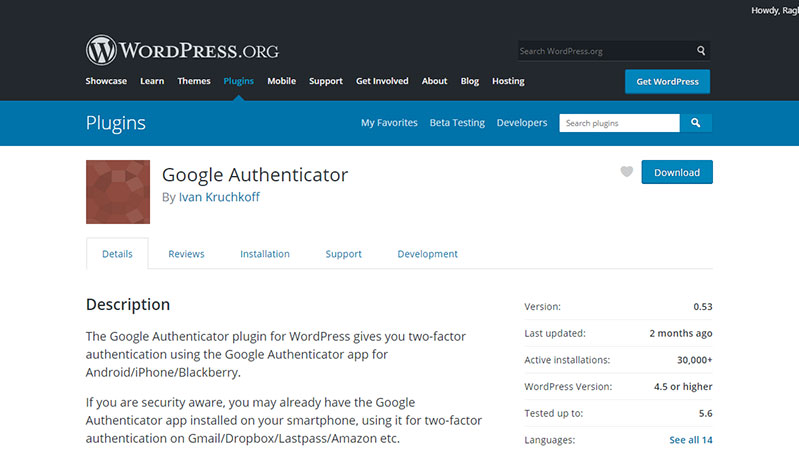The height and width of the screenshot is (450, 799).
Task: Visit the About page
Action: point(434,81)
